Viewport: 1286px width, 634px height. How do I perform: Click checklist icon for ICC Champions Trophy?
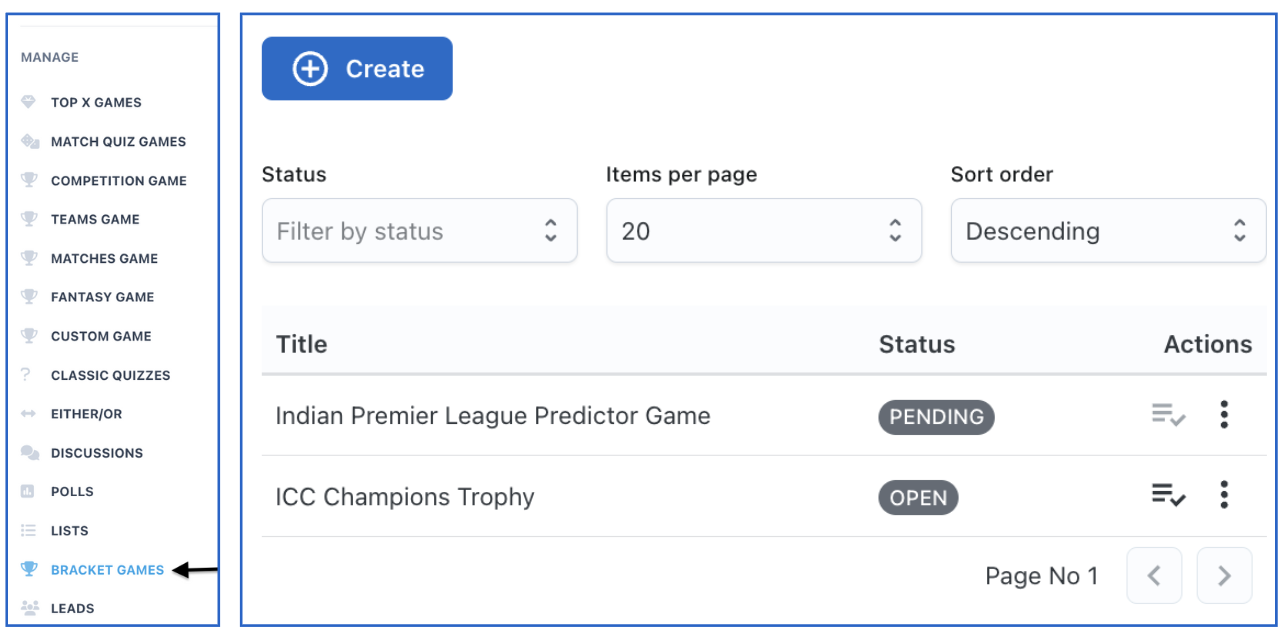[1168, 495]
